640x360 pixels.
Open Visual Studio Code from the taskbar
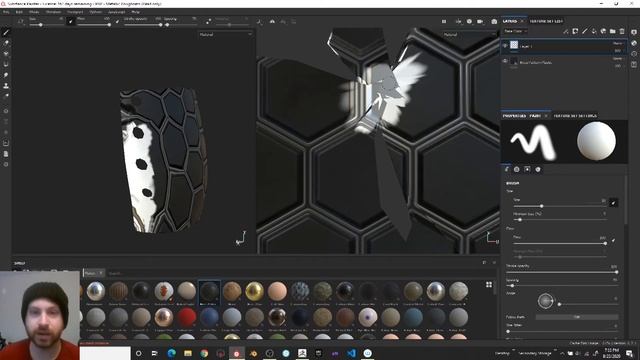(351, 353)
